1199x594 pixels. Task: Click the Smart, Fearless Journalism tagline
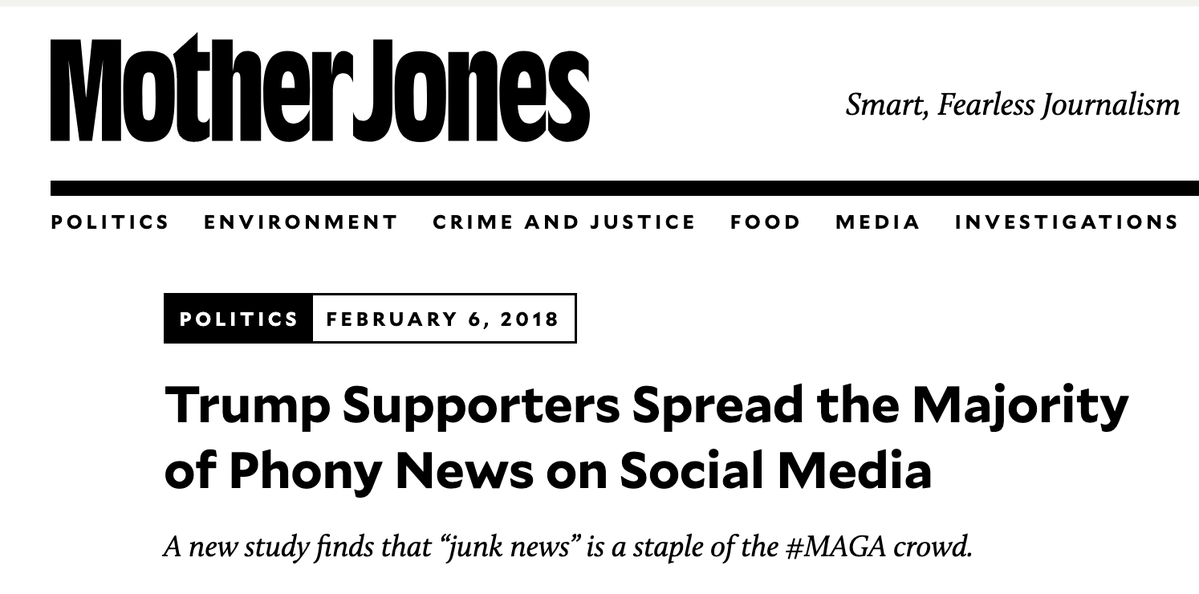coord(1012,104)
